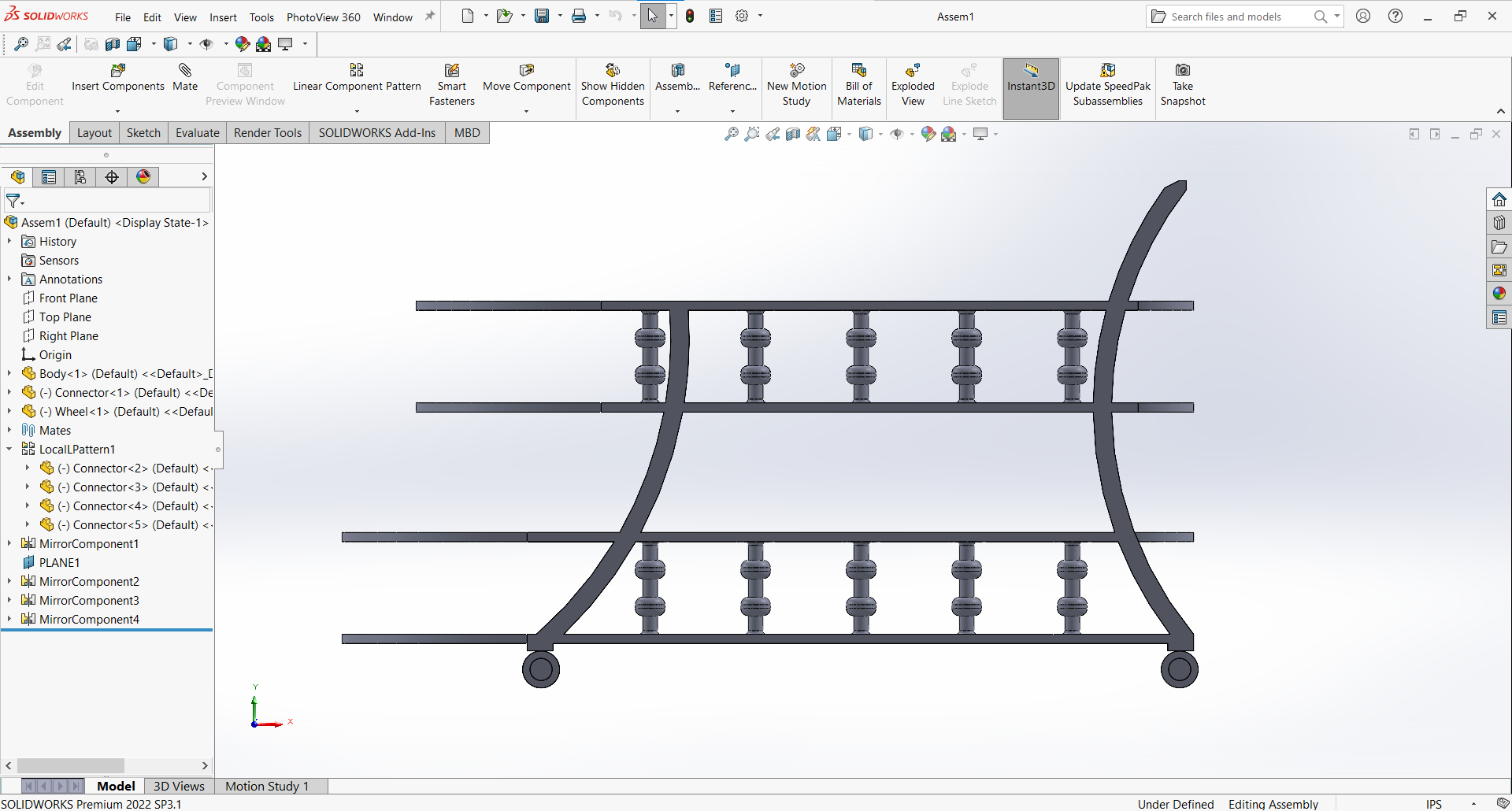This screenshot has width=1512, height=811.
Task: Open the Help question mark icon
Action: tap(1395, 17)
